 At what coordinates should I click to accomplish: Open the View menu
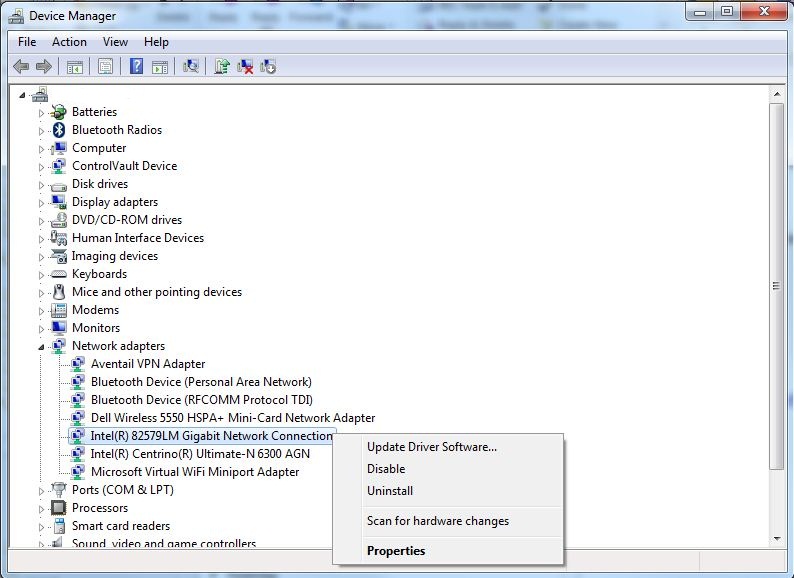[x=115, y=42]
